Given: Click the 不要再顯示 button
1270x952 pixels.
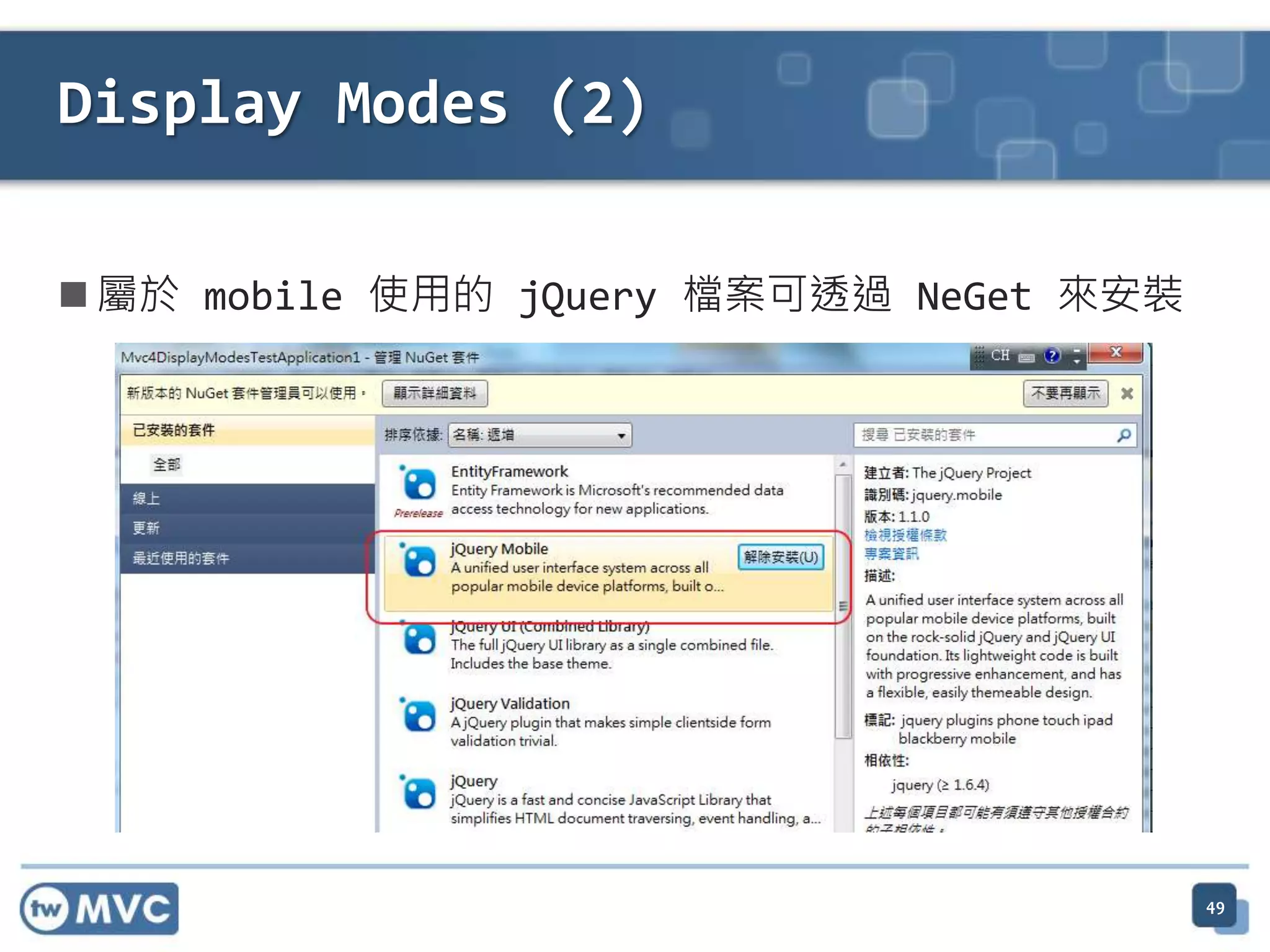Looking at the screenshot, I should 1065,394.
